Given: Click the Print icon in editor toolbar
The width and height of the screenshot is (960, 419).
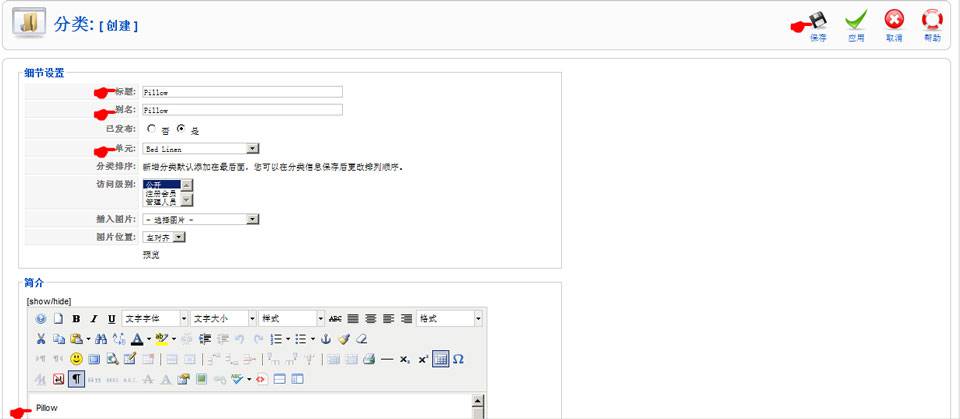Looking at the screenshot, I should (x=369, y=359).
